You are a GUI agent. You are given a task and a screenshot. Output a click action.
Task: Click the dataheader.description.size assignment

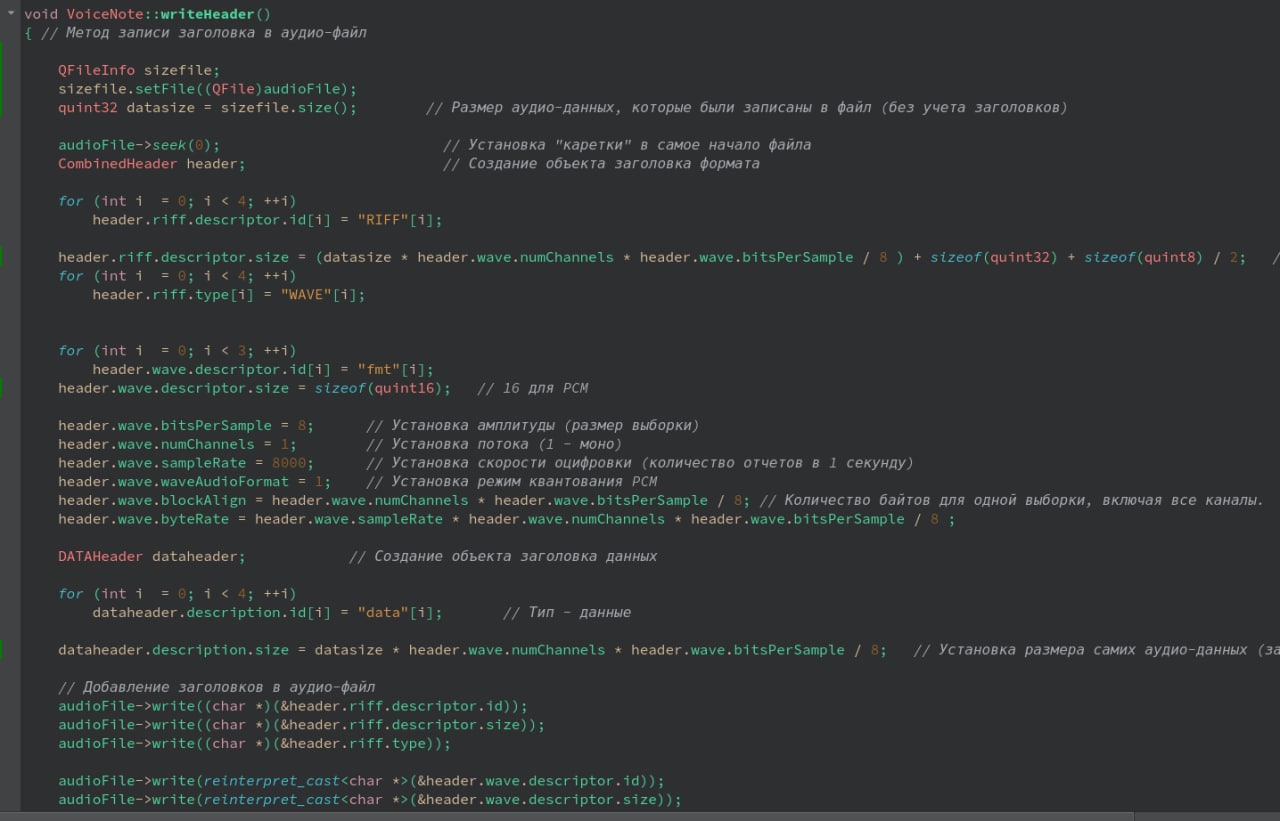coord(472,650)
